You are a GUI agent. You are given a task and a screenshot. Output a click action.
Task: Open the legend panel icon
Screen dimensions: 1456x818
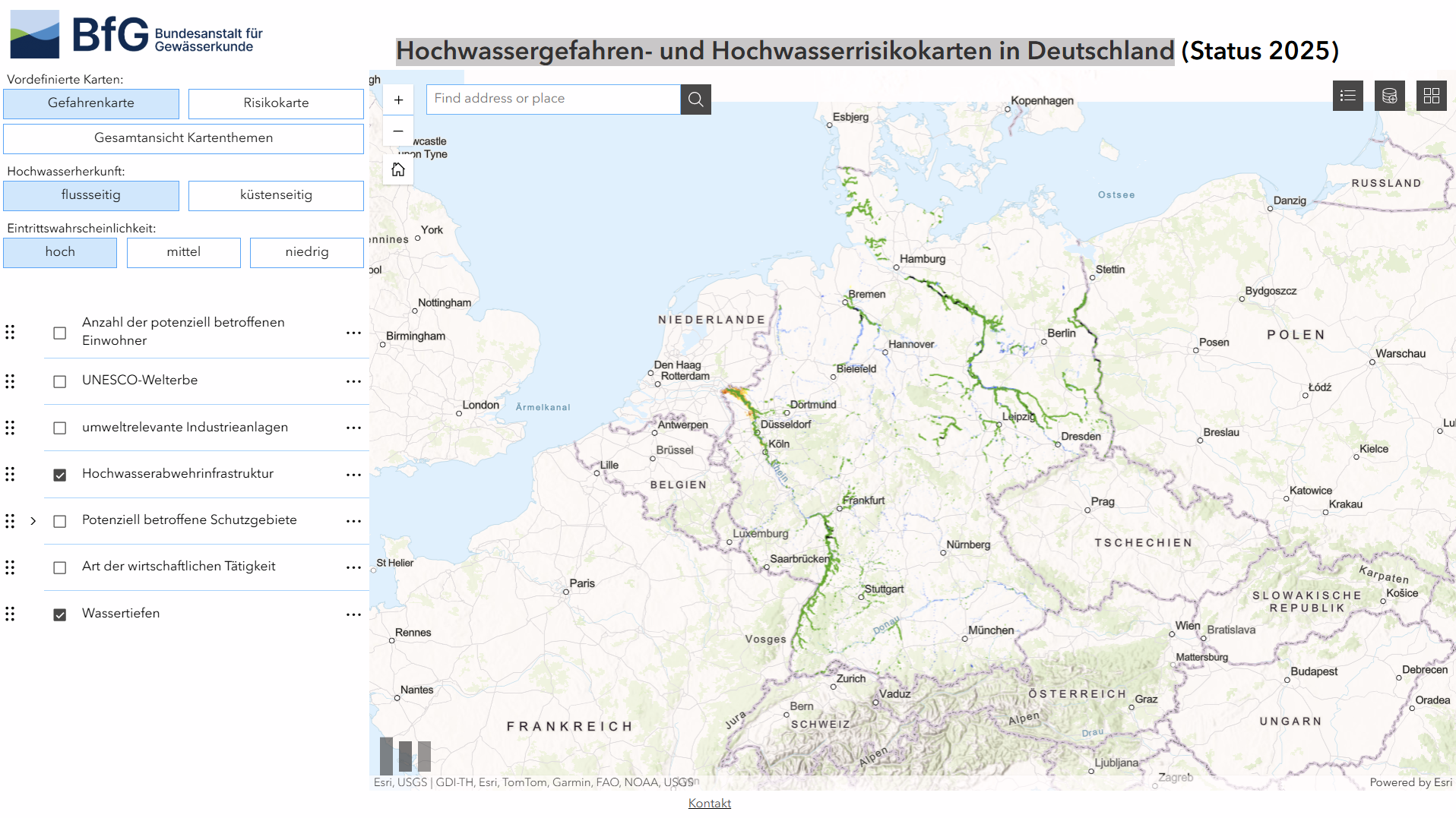[x=1347, y=95]
